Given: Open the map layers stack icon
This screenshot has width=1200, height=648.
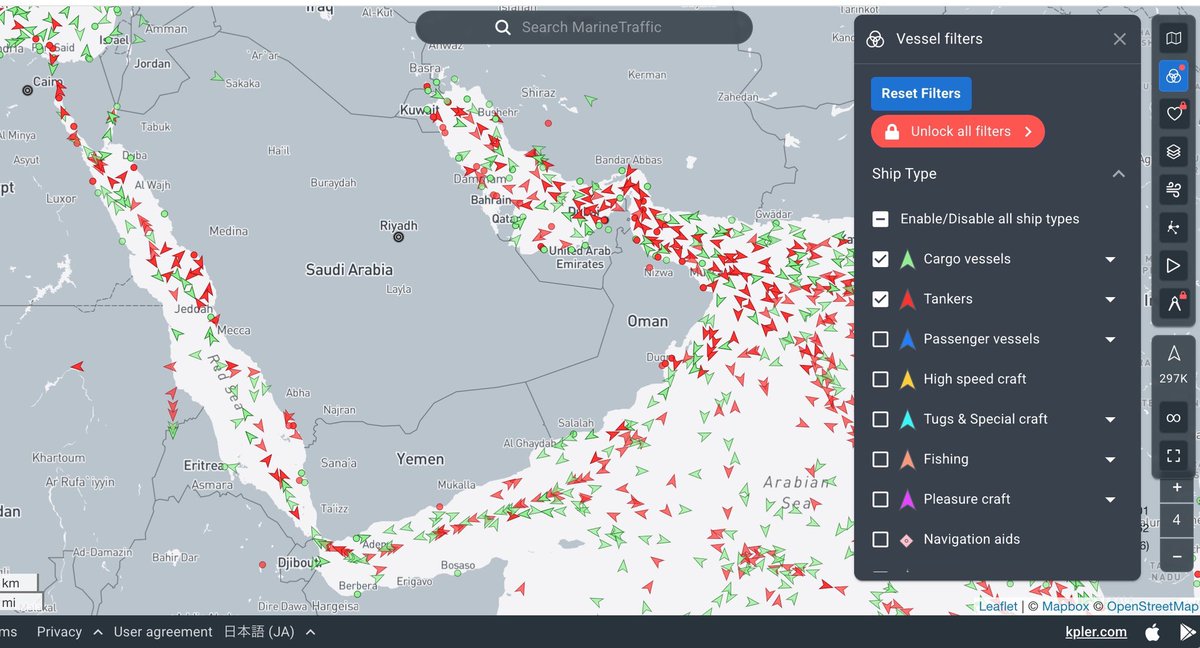Looking at the screenshot, I should pos(1173,151).
